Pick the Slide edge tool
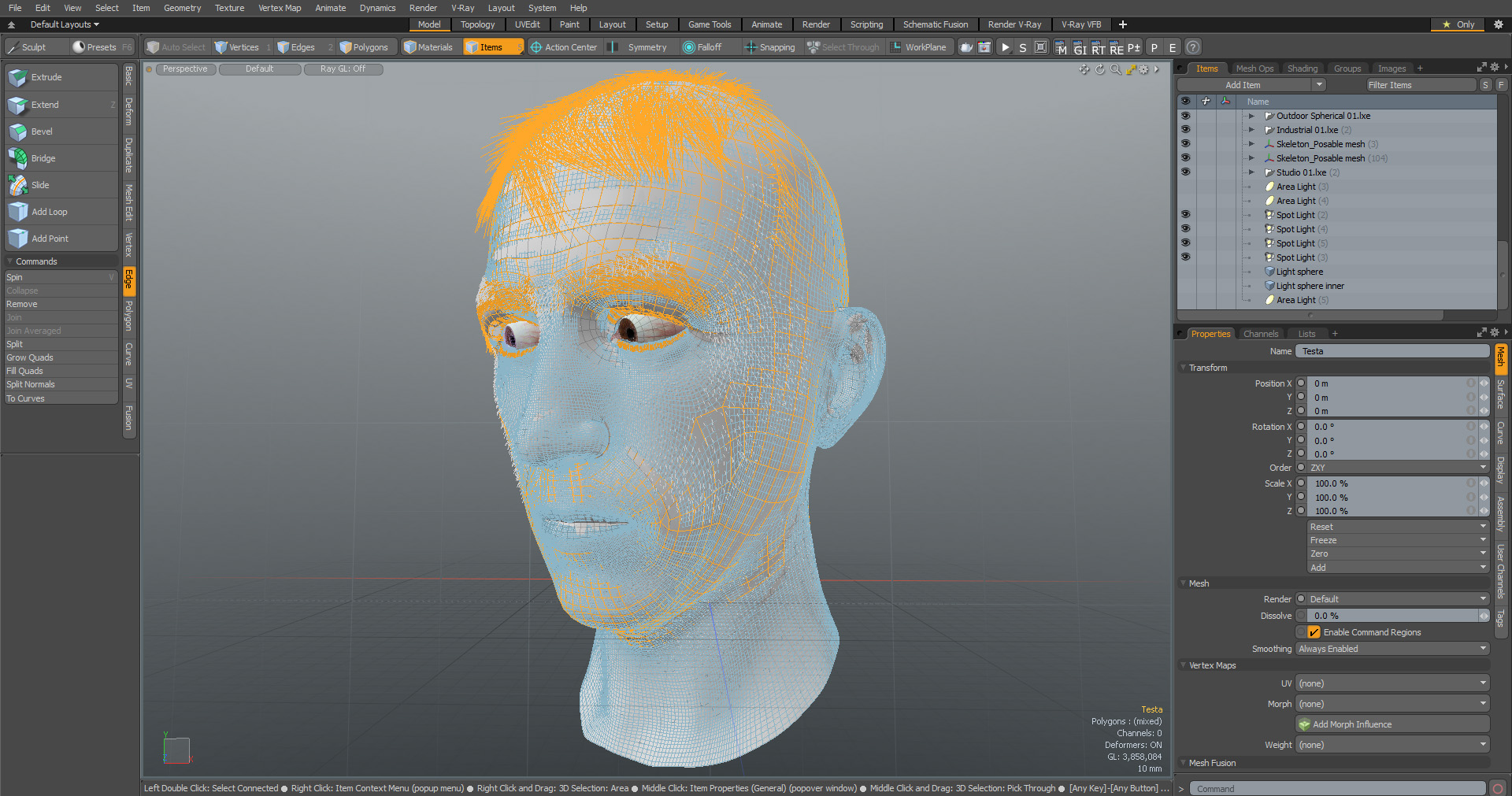Image resolution: width=1512 pixels, height=796 pixels. [61, 185]
